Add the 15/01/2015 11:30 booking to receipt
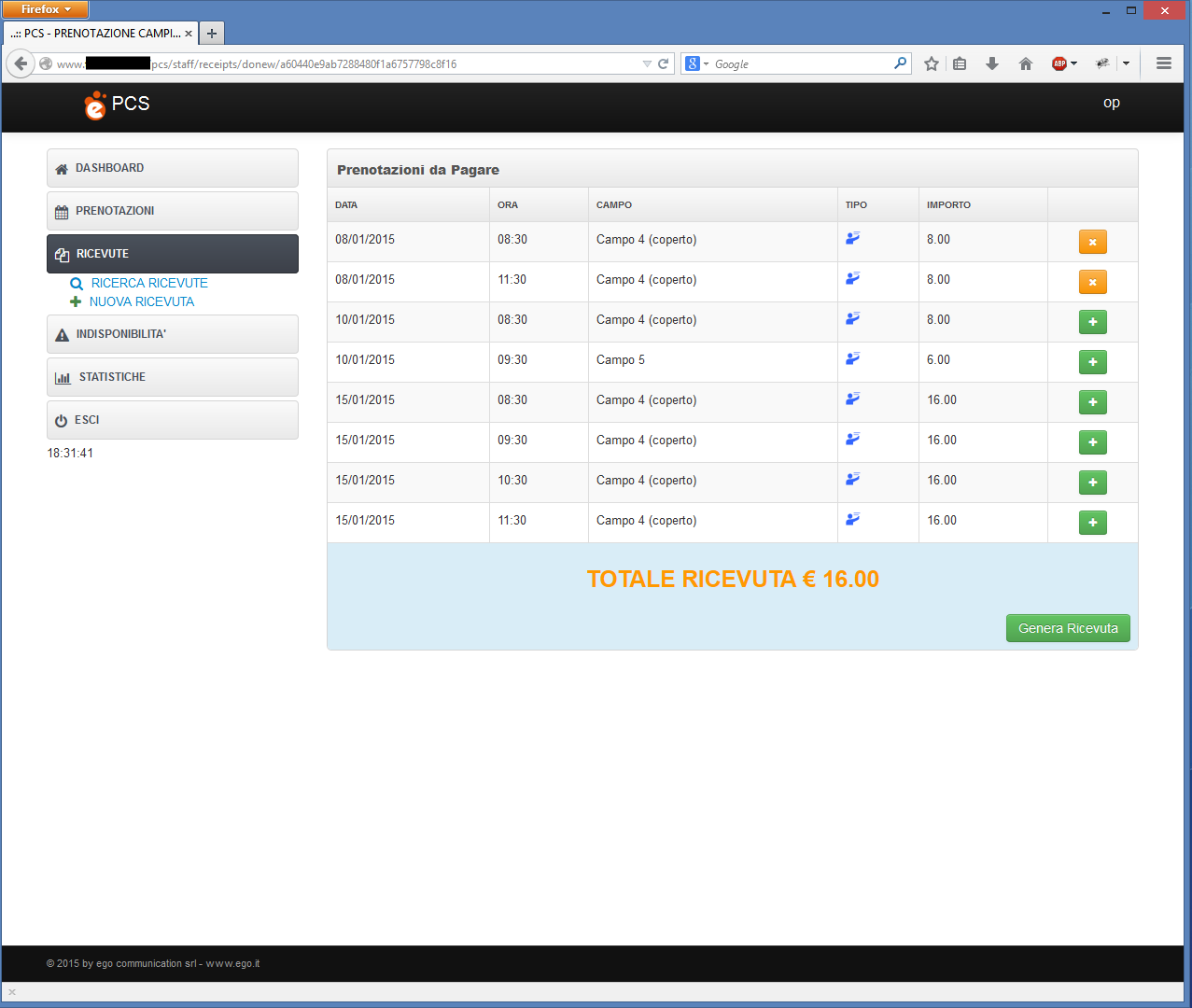Image resolution: width=1192 pixels, height=1008 pixels. coord(1092,523)
